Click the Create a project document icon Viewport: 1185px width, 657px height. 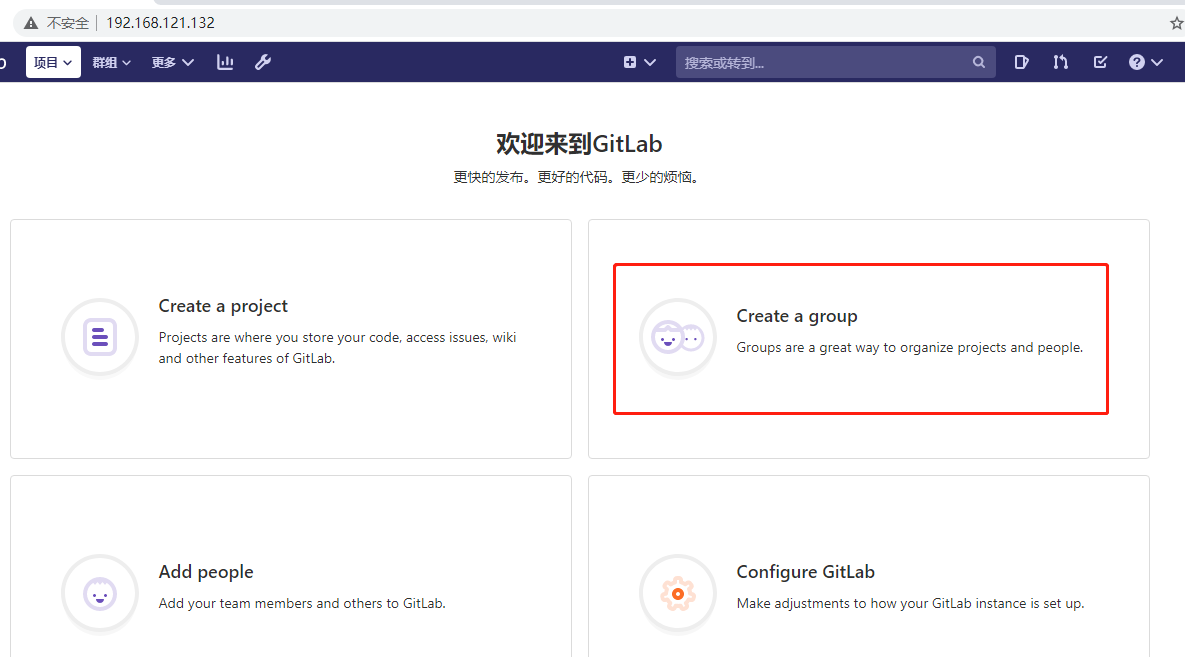[100, 337]
